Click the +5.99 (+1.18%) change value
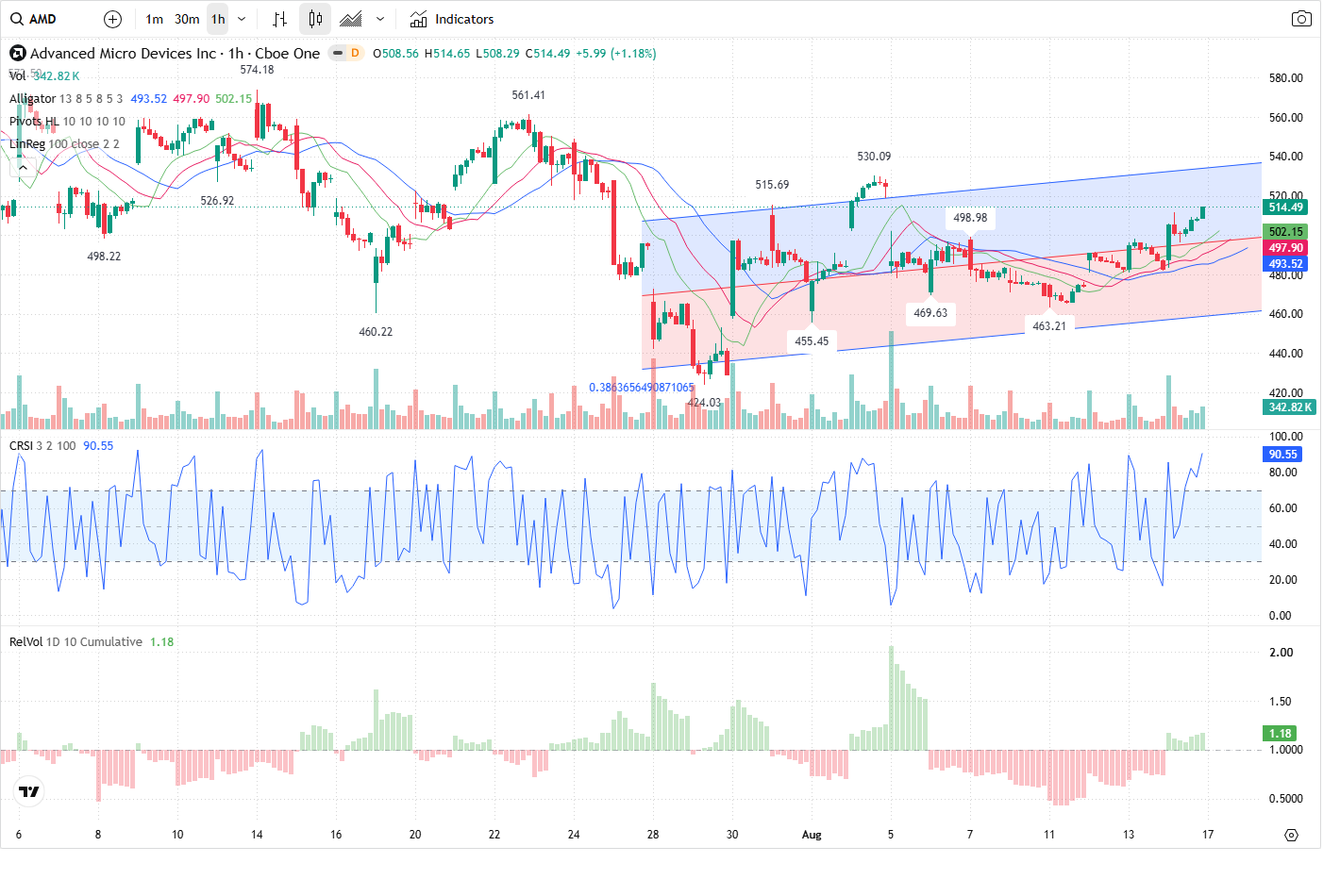The image size is (1340, 896). point(616,53)
